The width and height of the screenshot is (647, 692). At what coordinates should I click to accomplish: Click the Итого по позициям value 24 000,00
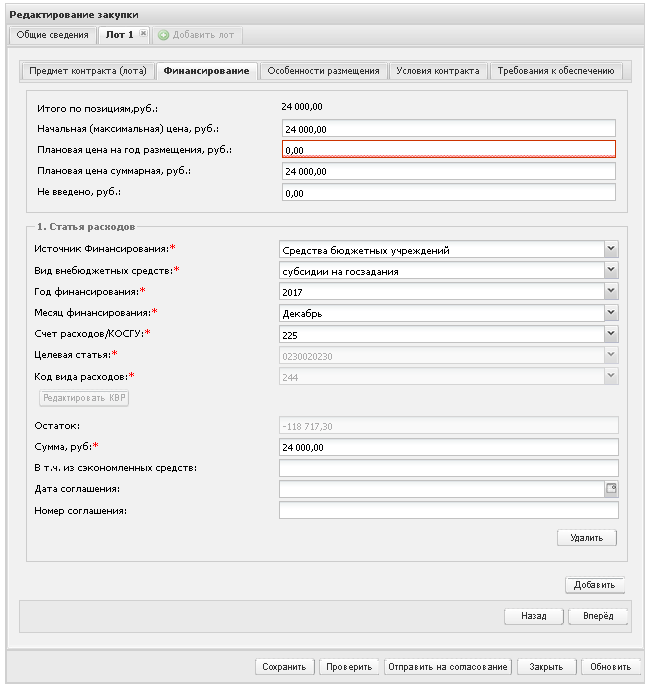(302, 107)
